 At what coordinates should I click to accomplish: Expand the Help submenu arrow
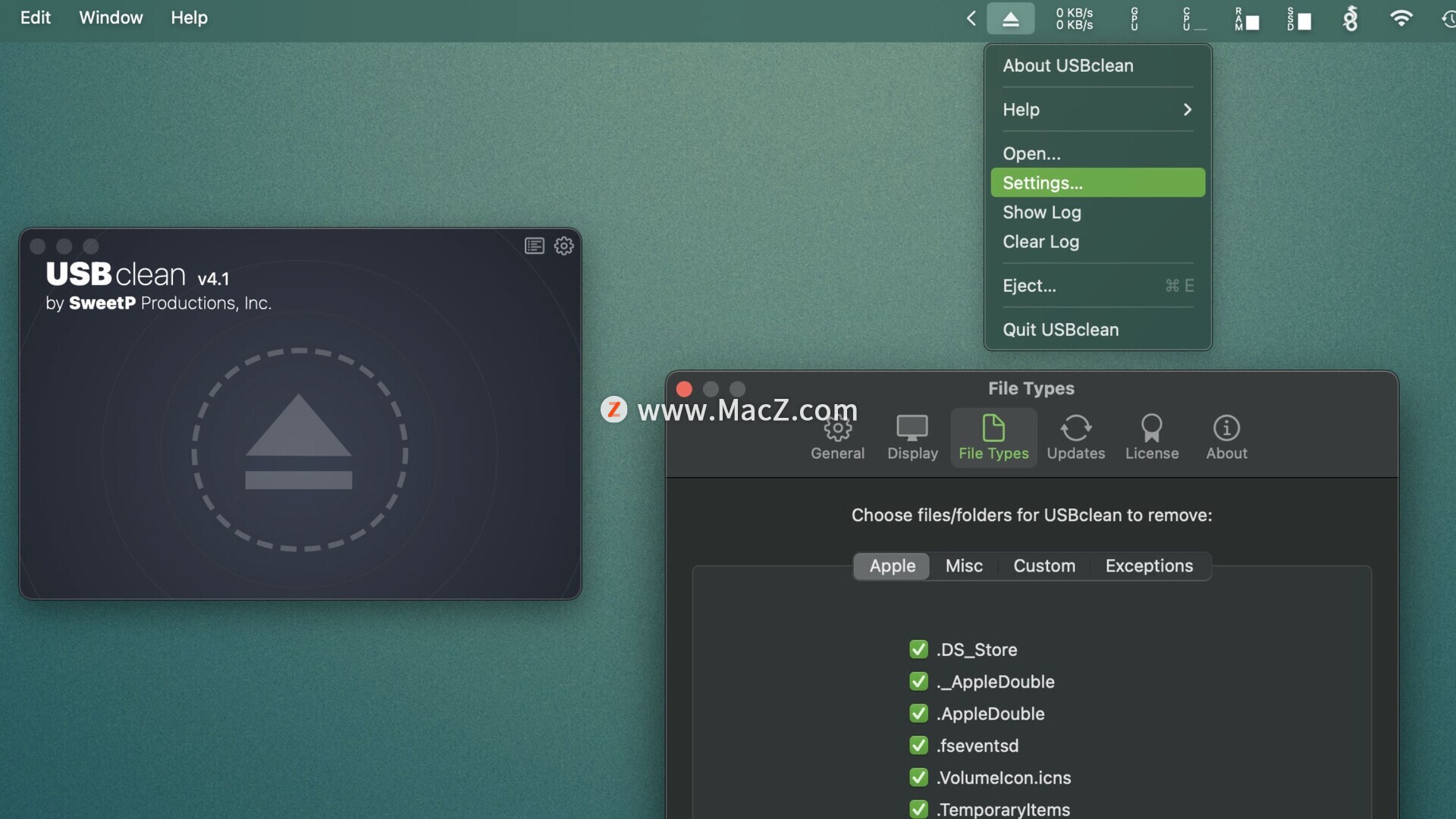tap(1188, 110)
